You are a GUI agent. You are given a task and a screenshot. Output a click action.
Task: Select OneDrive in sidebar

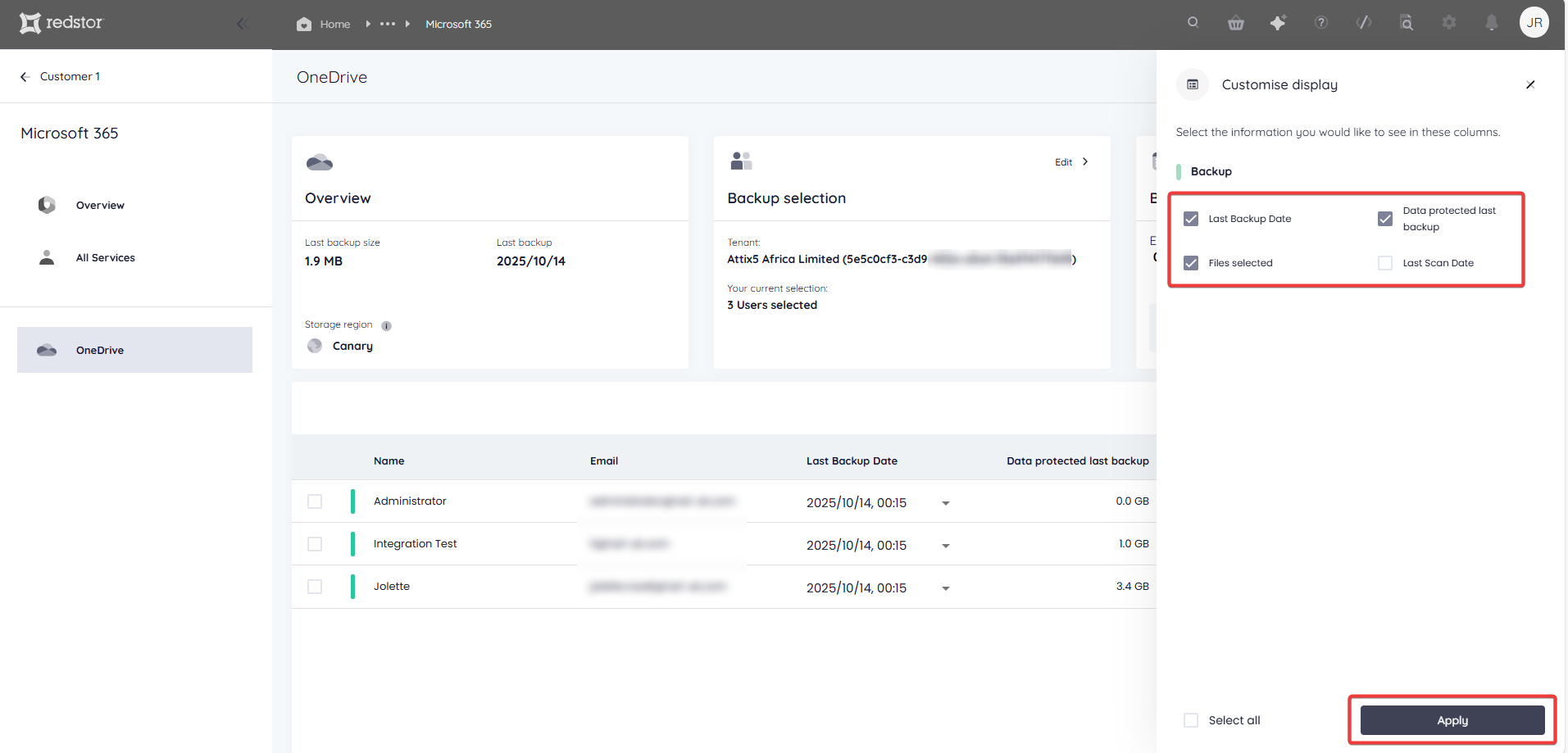pos(134,350)
